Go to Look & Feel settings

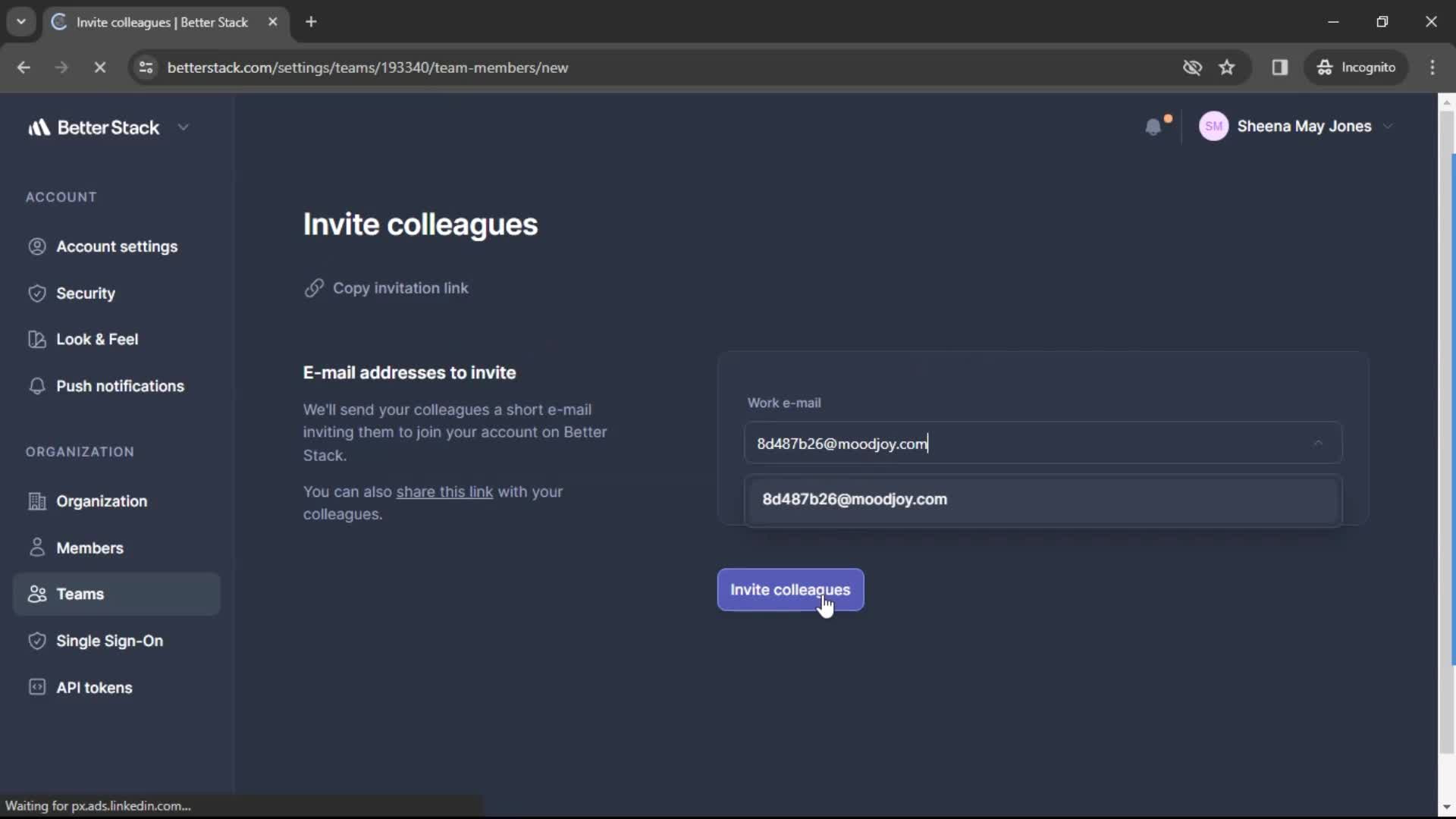coord(117,340)
